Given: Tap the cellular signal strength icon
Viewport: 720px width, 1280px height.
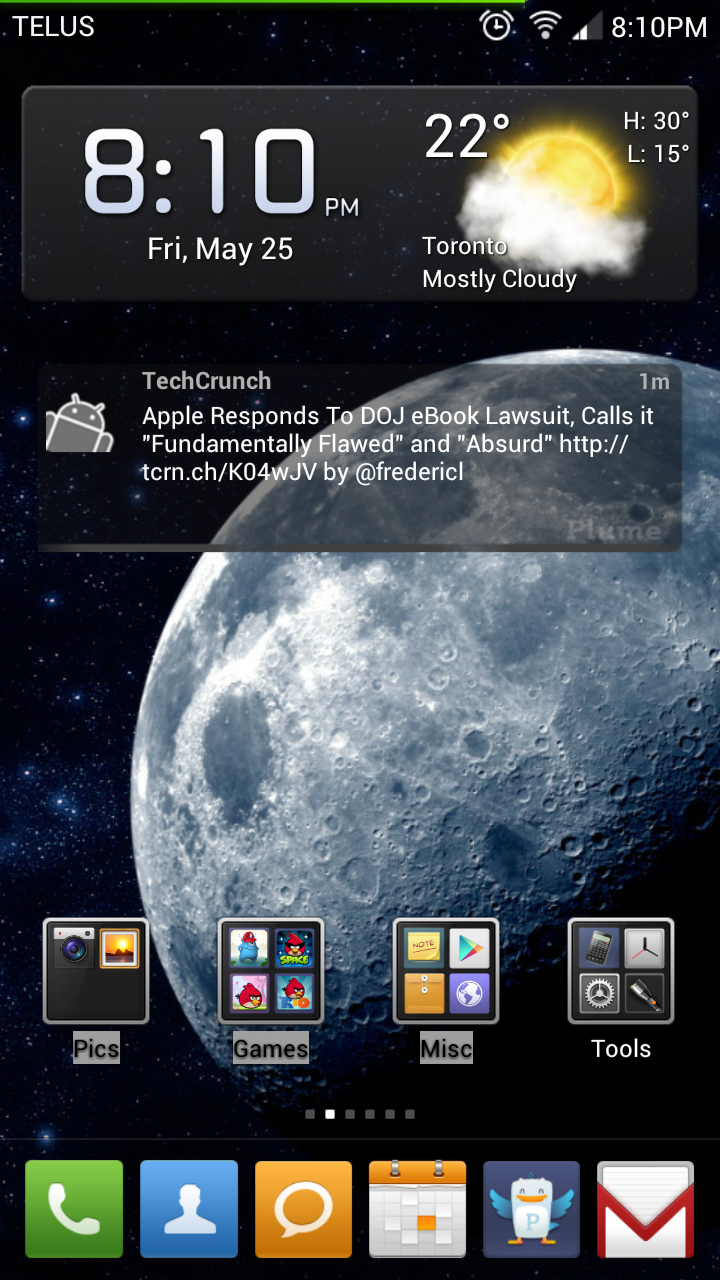Looking at the screenshot, I should pos(587,26).
